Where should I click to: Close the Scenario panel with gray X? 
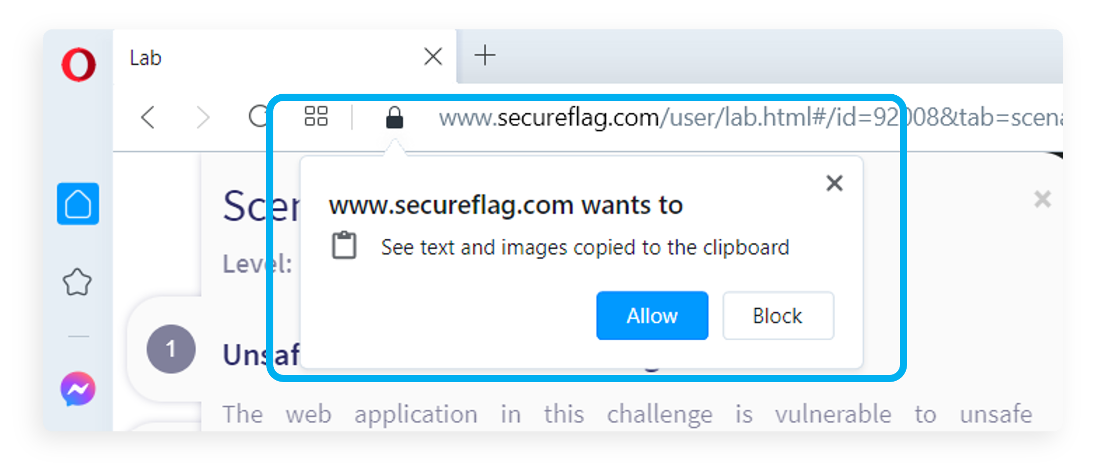click(1042, 200)
